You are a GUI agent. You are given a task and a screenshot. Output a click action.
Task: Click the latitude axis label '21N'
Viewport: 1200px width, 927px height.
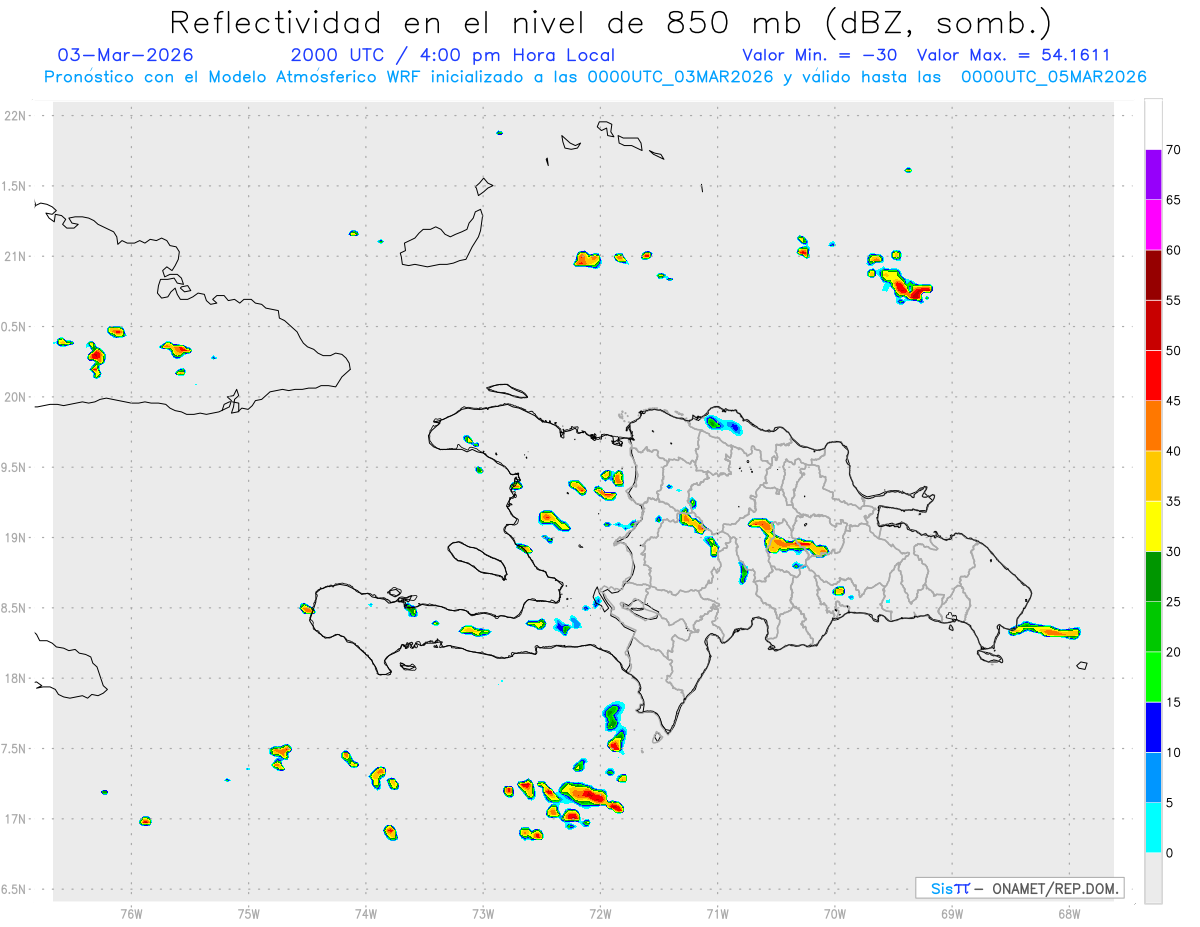coord(16,256)
